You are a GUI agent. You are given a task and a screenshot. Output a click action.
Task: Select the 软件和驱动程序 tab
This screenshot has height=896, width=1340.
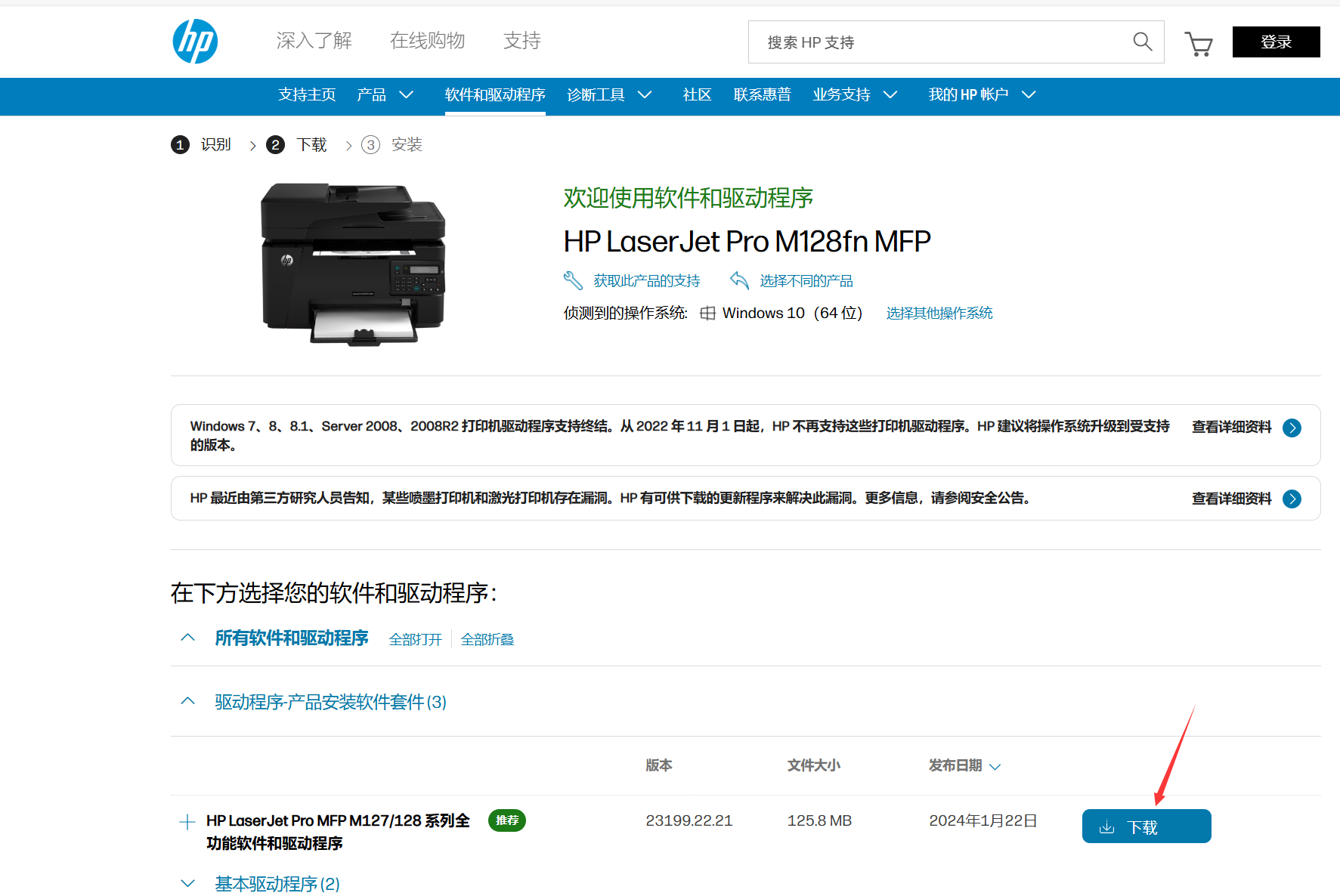(x=495, y=94)
